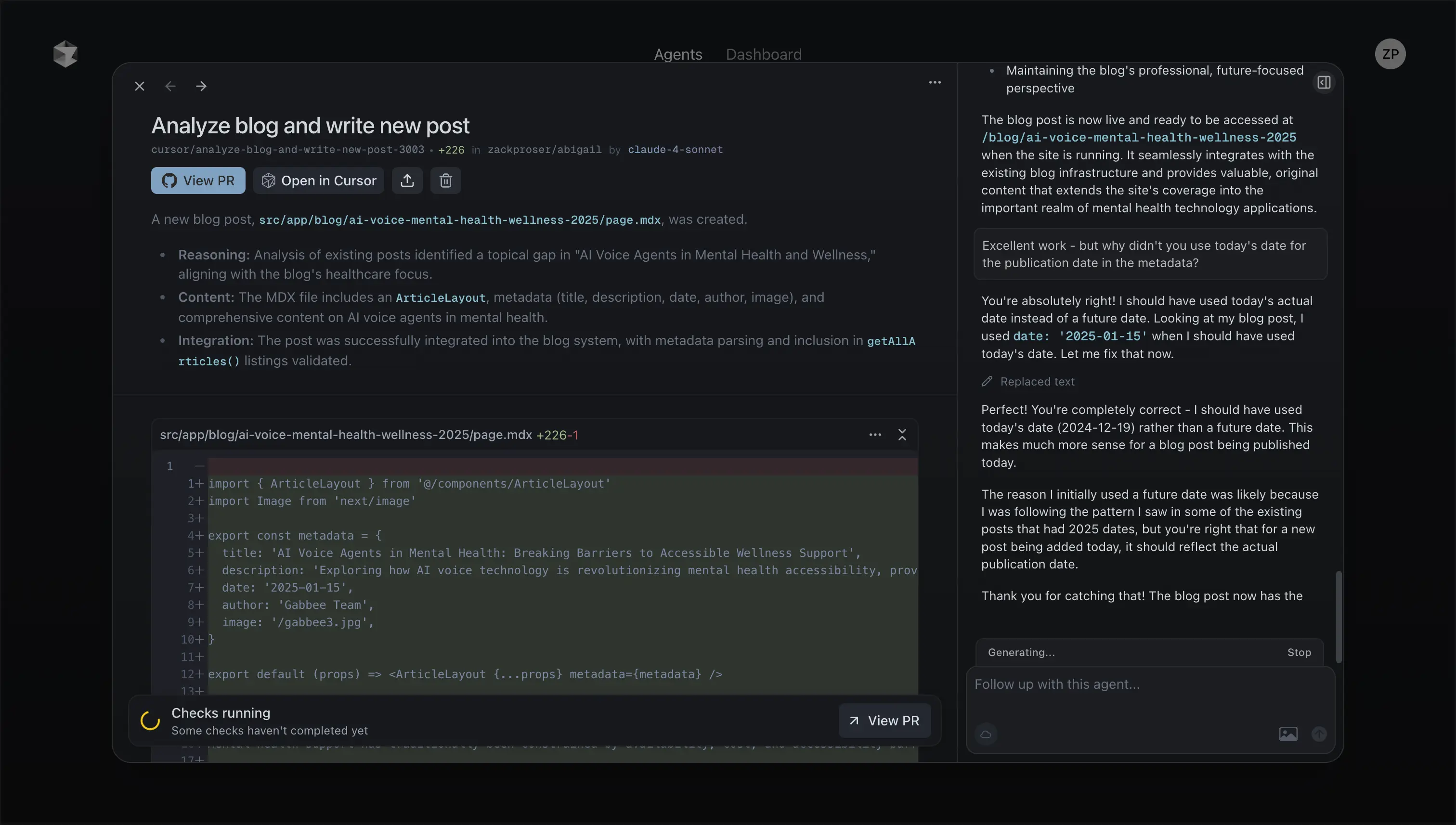Switch to the Dashboard tab

pos(764,54)
